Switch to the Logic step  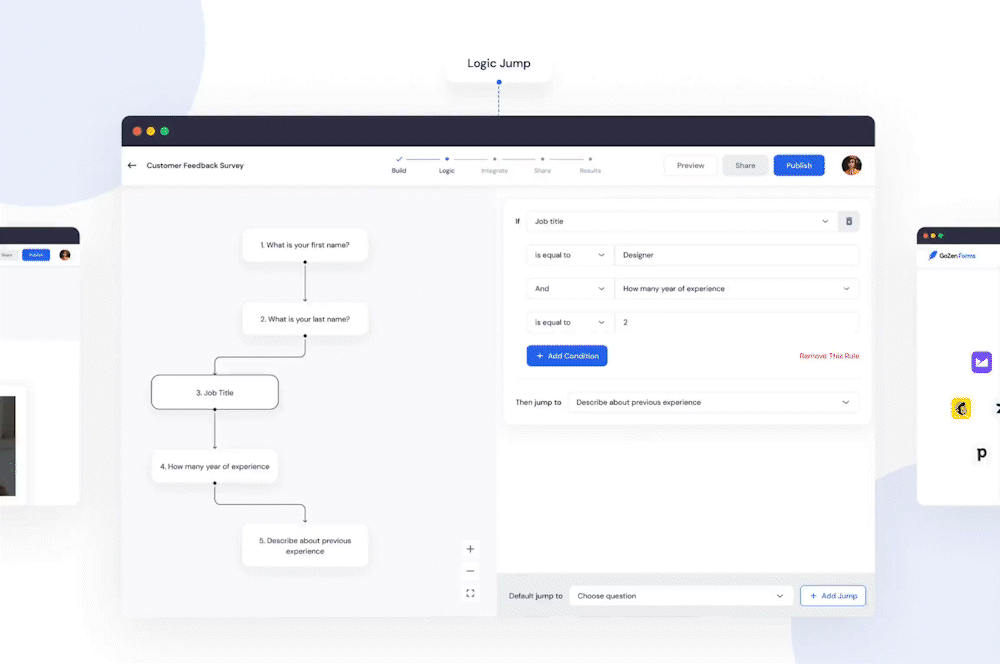pyautogui.click(x=446, y=165)
